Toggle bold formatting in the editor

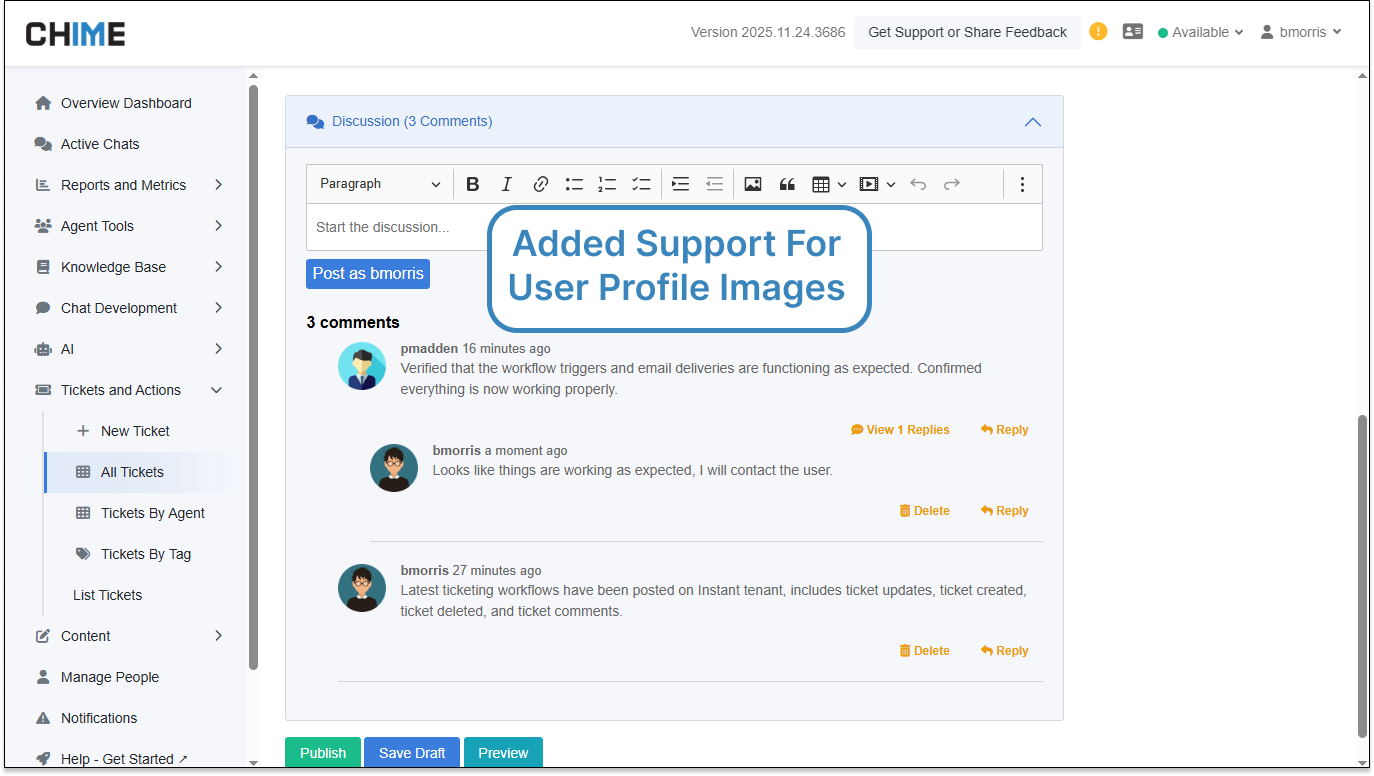[473, 184]
